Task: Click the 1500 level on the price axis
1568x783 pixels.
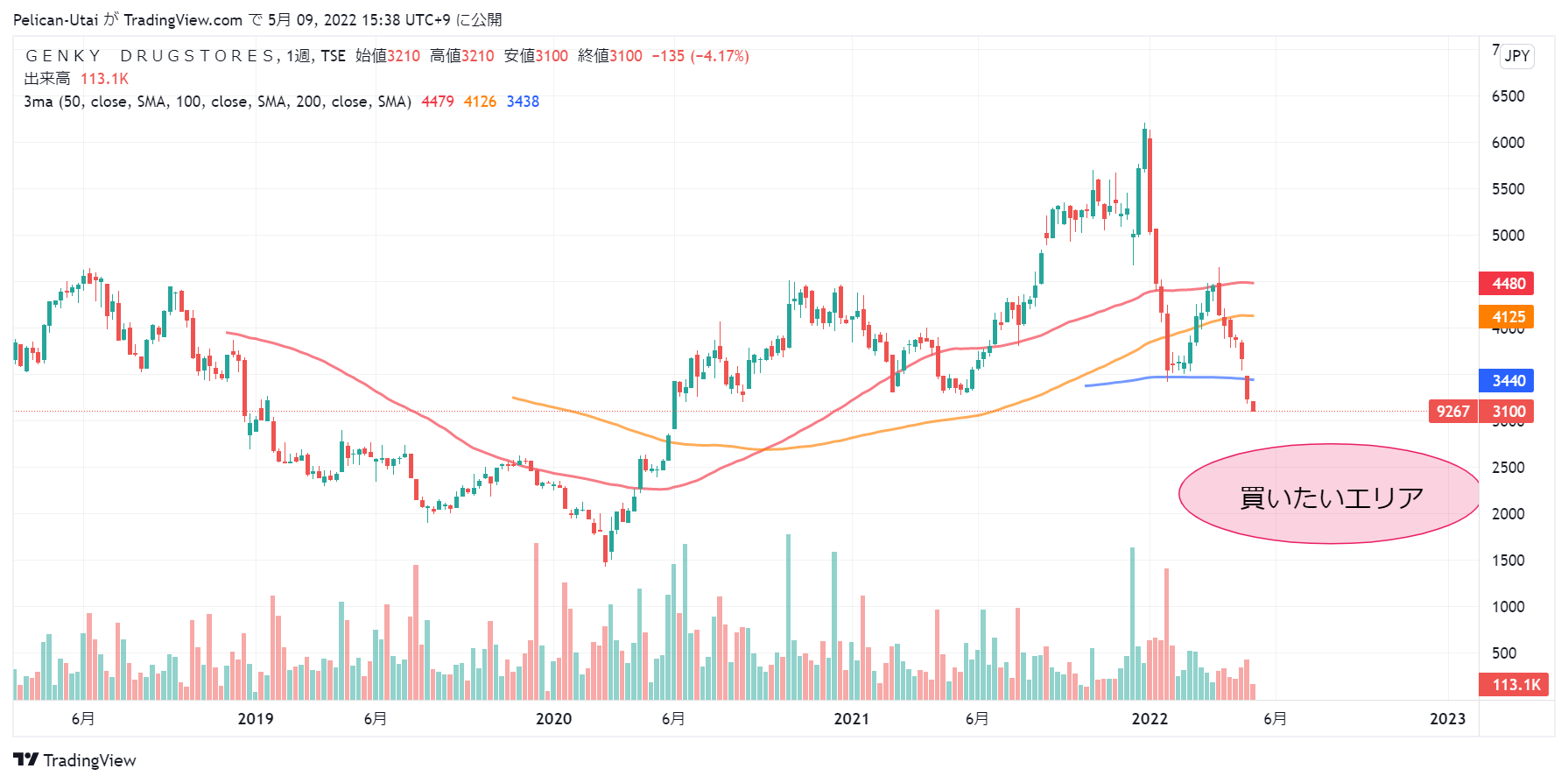Action: (x=1508, y=561)
